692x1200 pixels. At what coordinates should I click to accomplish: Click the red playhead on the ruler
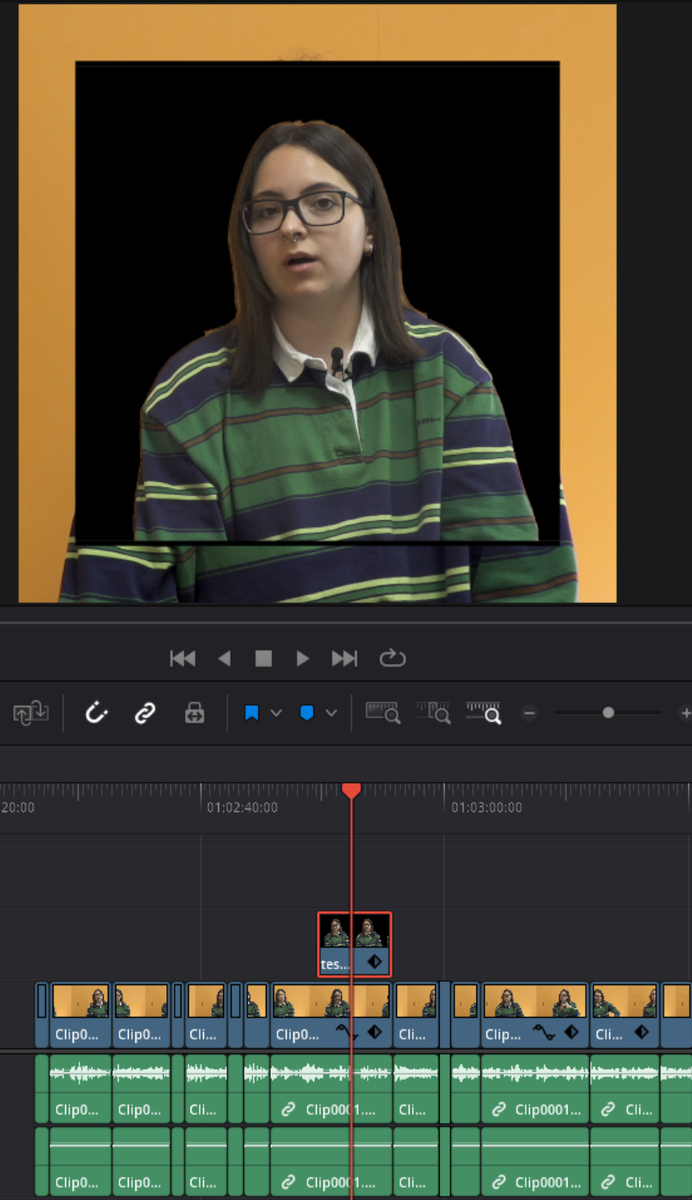[351, 791]
